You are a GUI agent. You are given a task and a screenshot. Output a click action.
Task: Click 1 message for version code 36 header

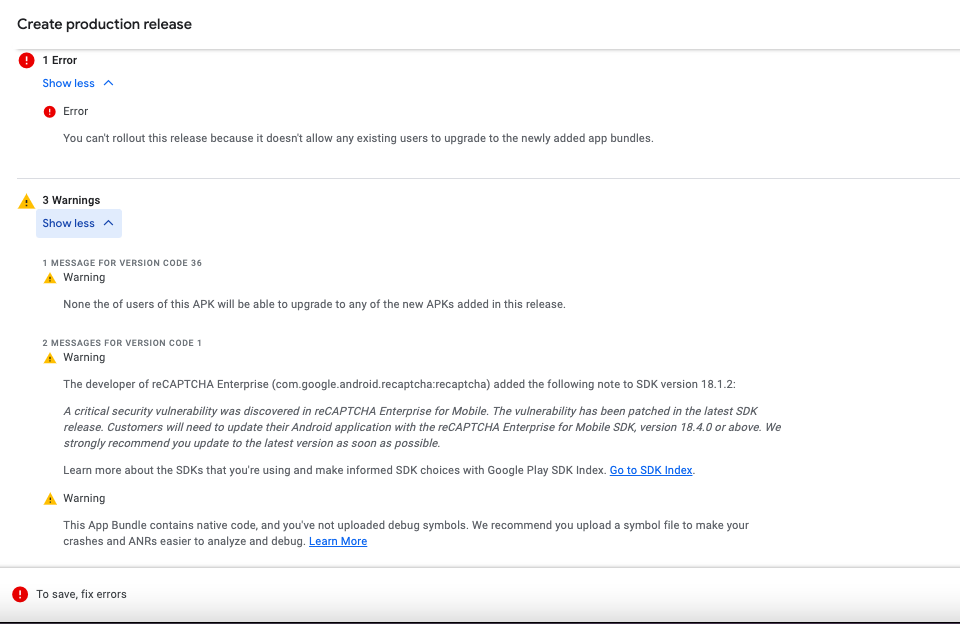(x=122, y=263)
